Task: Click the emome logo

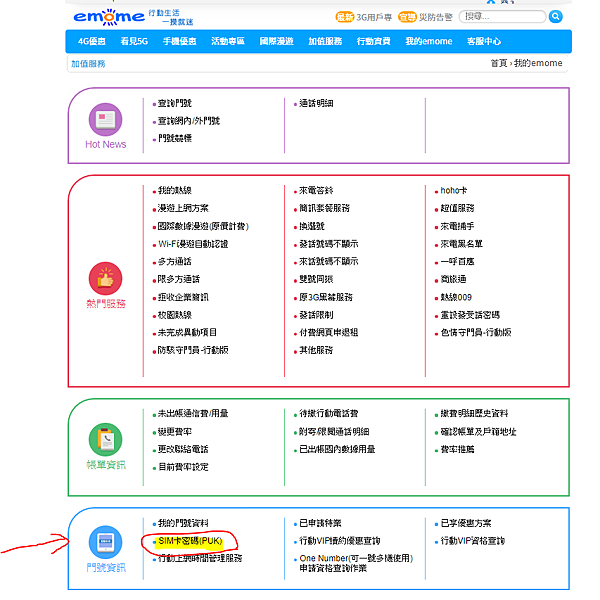Action: tap(109, 17)
